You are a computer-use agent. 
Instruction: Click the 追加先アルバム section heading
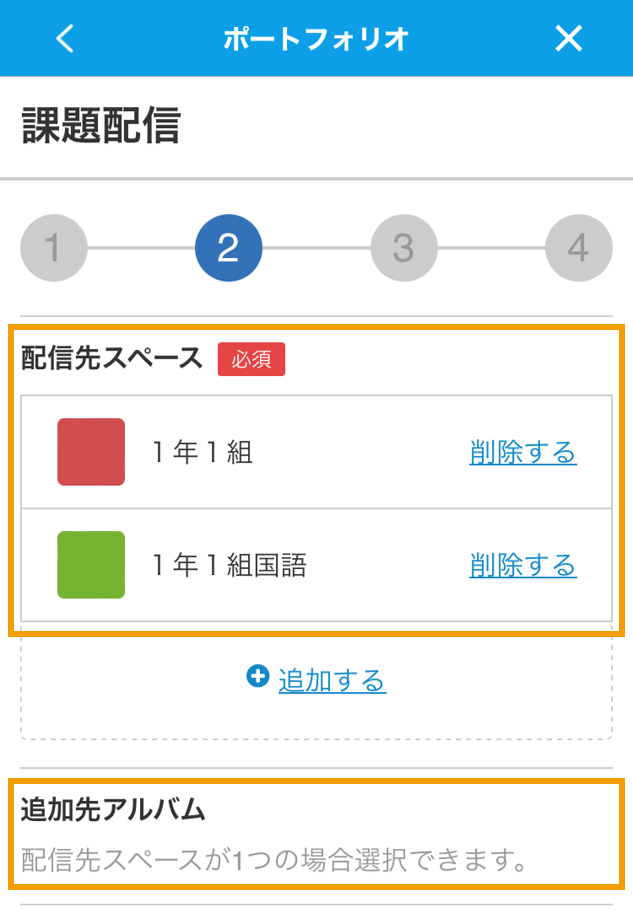point(113,809)
